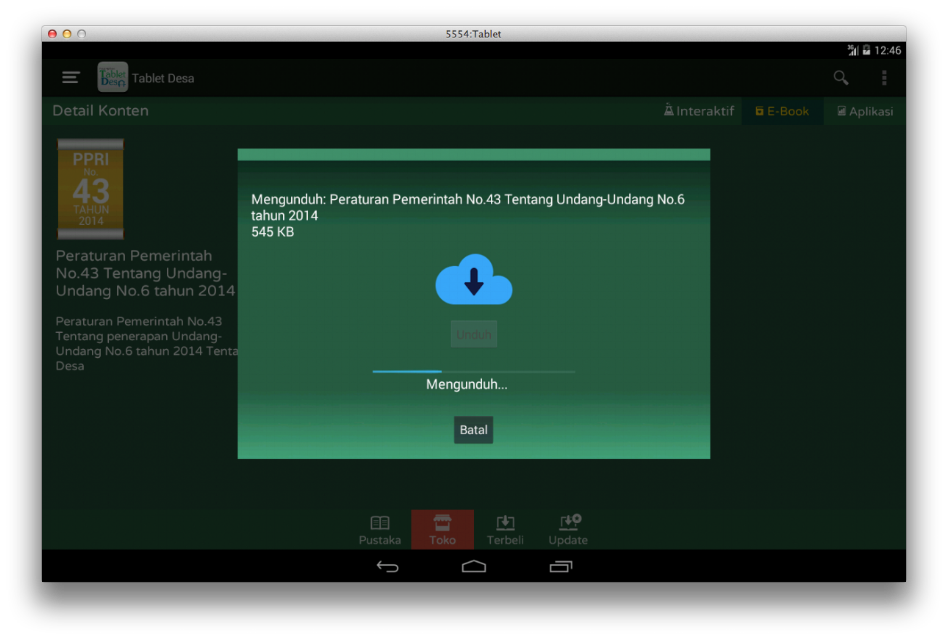The width and height of the screenshot is (948, 640).
Task: Open the hamburger navigation menu
Action: click(71, 77)
